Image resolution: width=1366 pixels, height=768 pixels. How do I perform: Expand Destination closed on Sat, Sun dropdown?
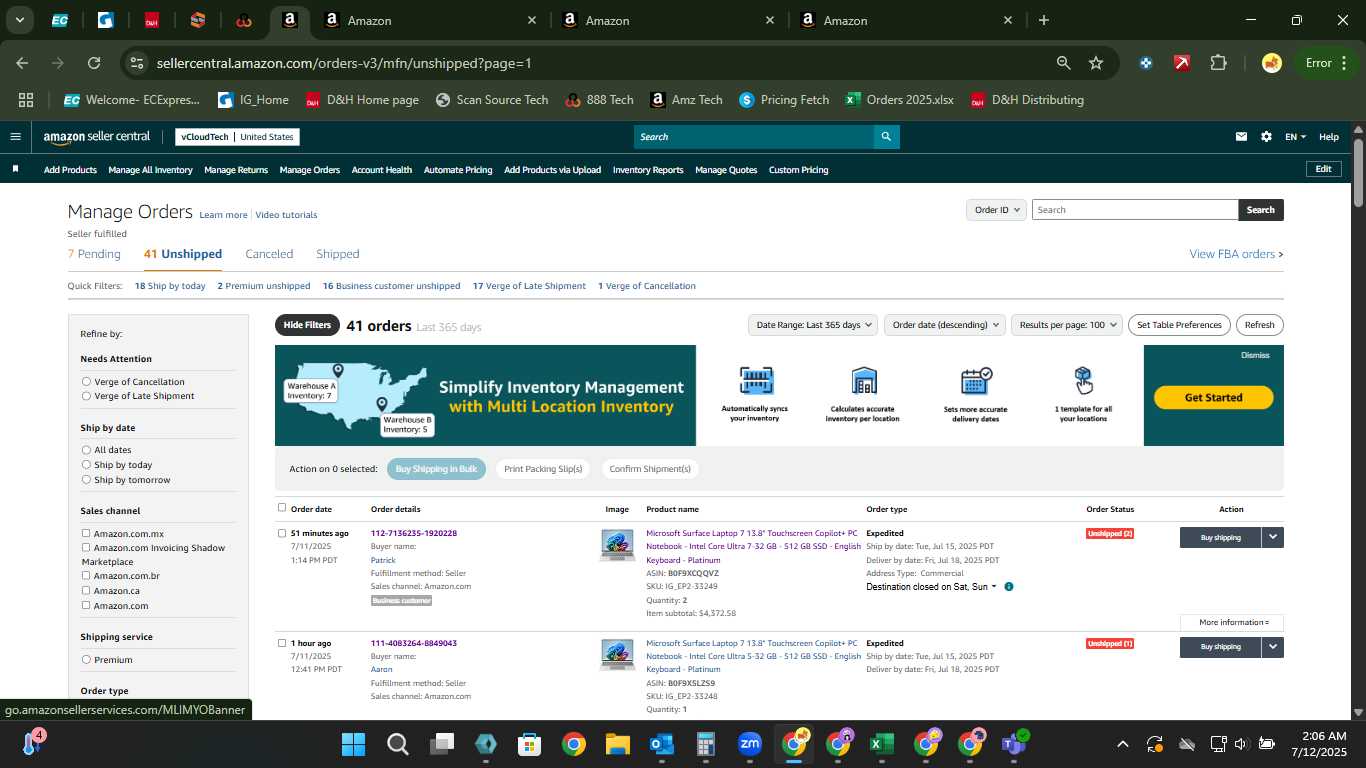click(931, 587)
